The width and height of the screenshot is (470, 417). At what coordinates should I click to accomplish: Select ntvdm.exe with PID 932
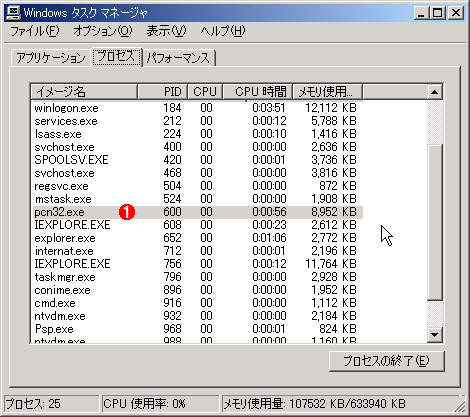tap(197, 316)
